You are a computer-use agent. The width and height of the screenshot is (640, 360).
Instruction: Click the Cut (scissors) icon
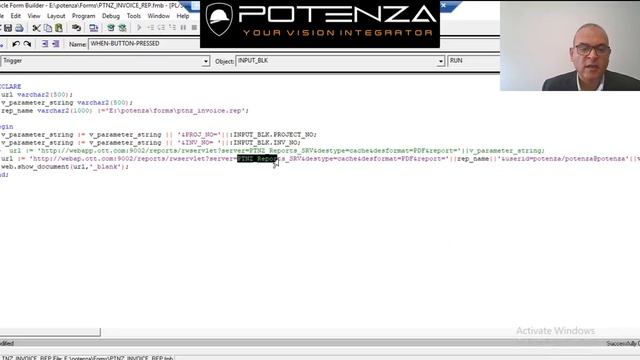pyautogui.click(x=36, y=28)
